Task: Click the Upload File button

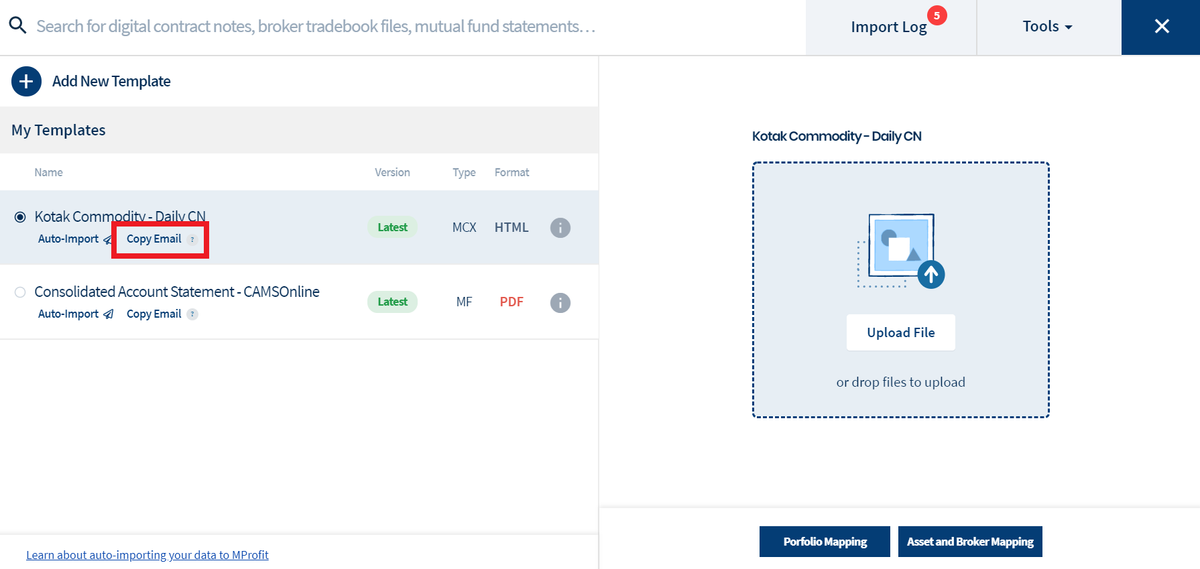Action: [x=901, y=333]
